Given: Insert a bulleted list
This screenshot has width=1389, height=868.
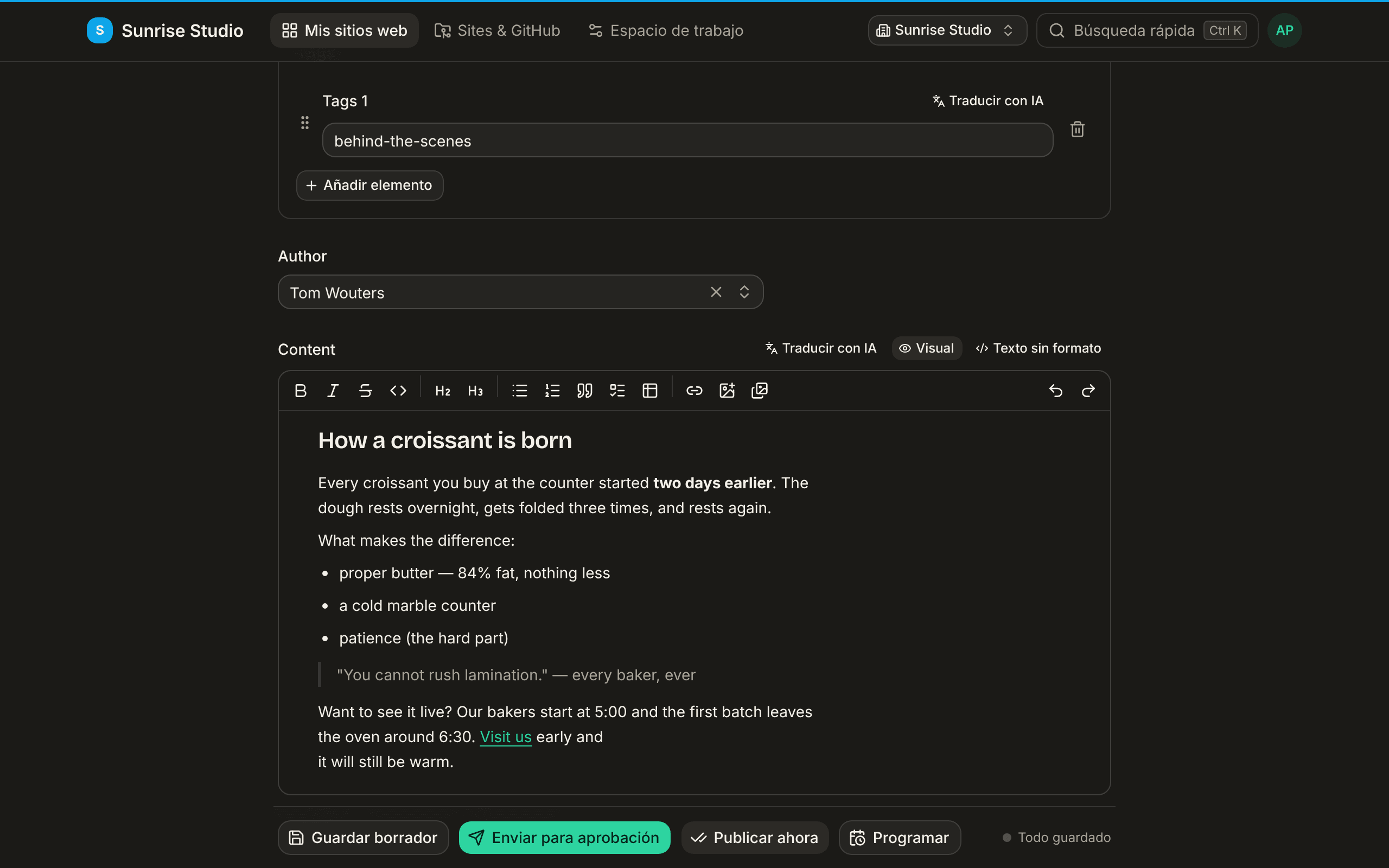Looking at the screenshot, I should coord(519,391).
